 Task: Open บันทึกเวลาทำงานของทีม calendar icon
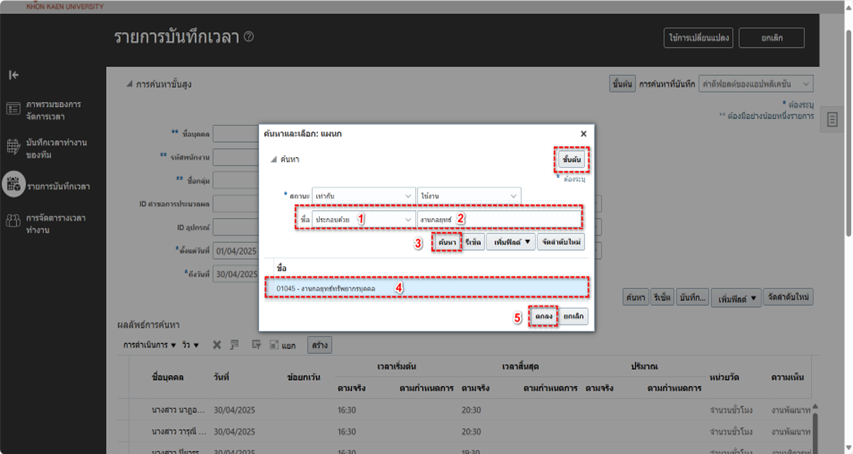tap(13, 146)
